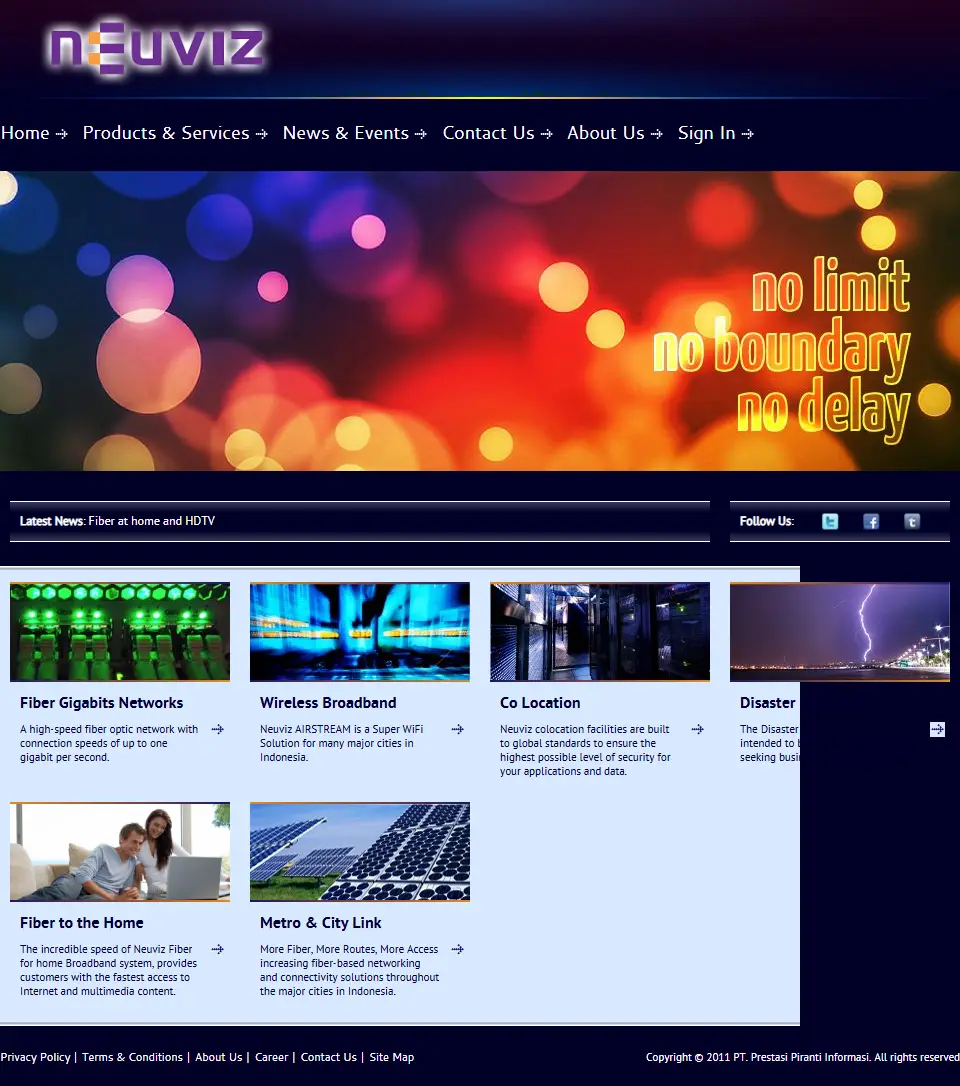Click the Neuviz logo
The height and width of the screenshot is (1086, 960).
(157, 47)
